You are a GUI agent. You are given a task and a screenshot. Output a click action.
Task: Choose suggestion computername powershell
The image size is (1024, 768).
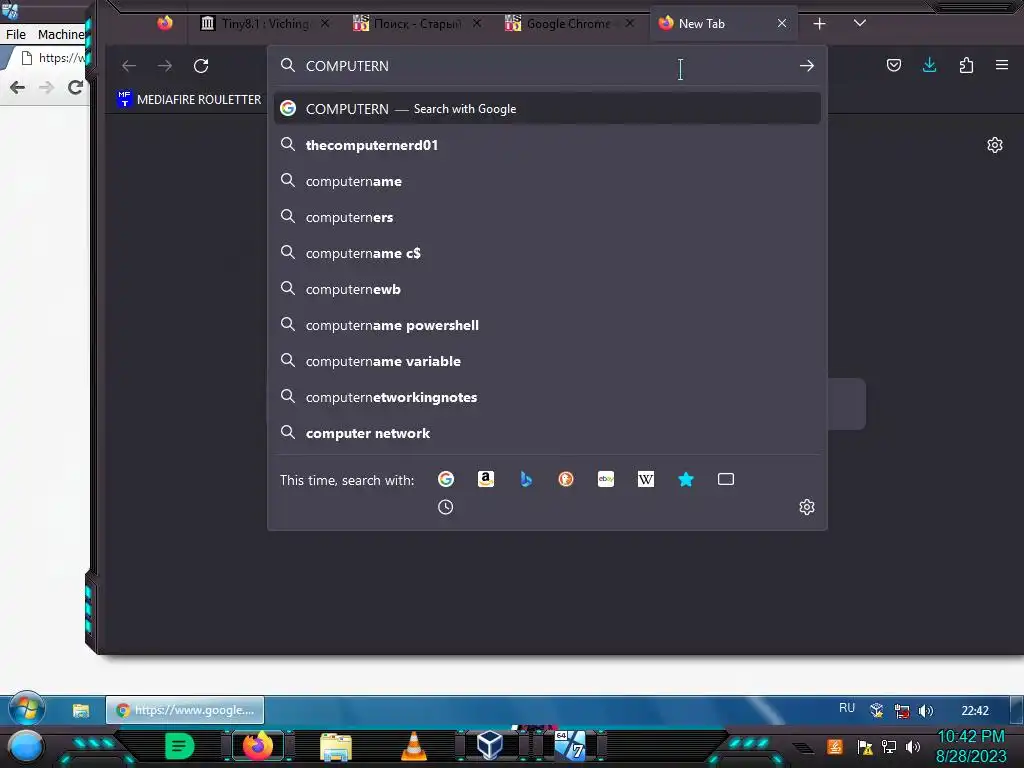[547, 325]
